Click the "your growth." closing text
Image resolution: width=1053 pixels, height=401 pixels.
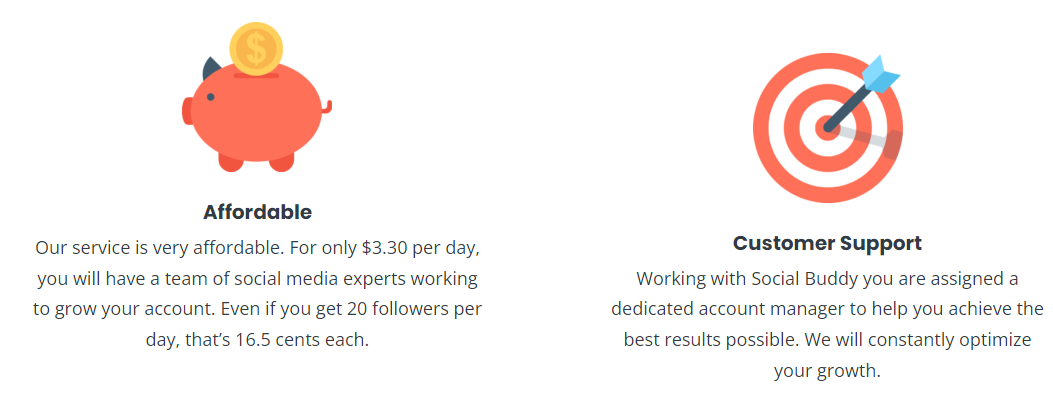(827, 370)
